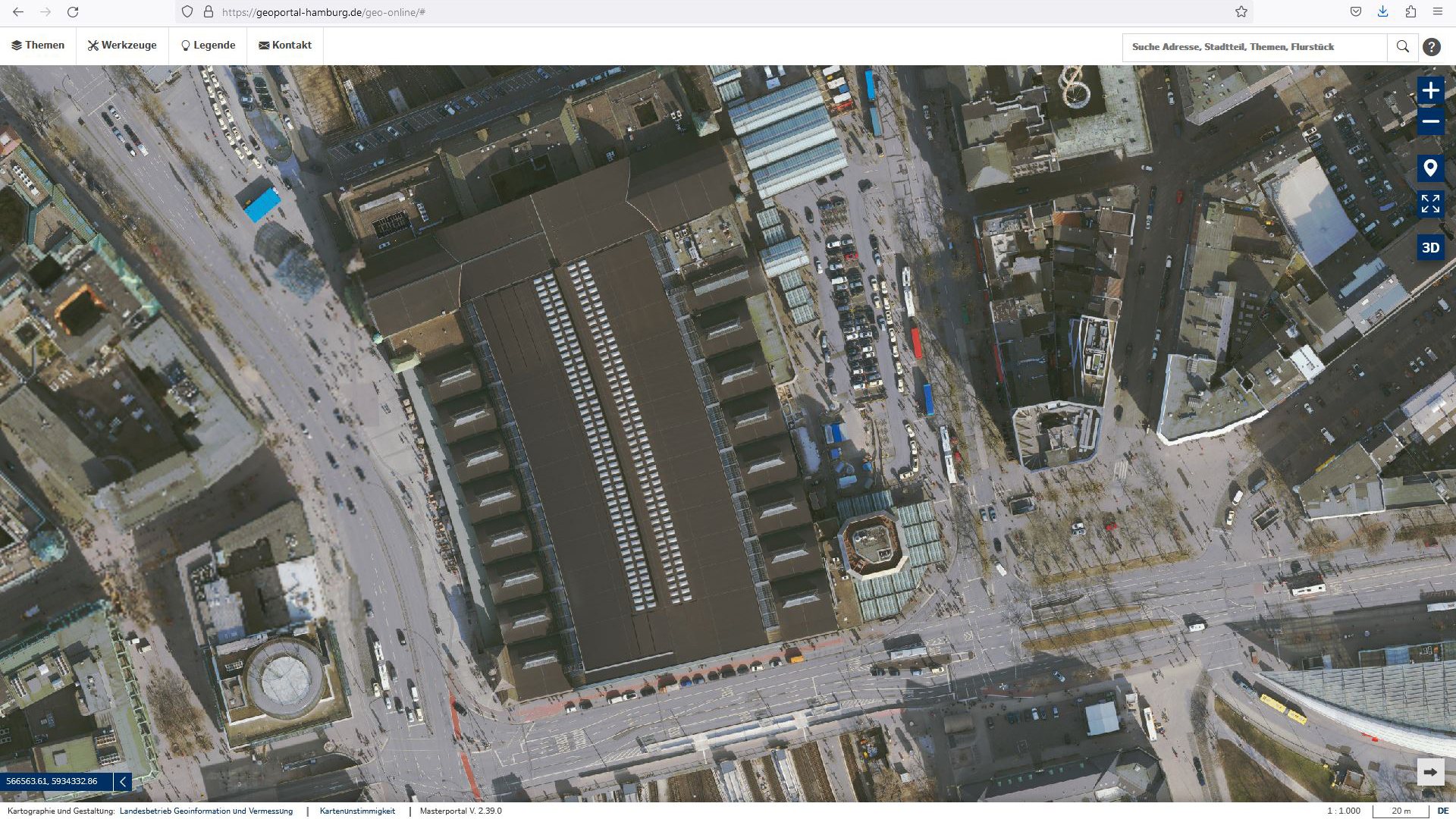Show the Legende panel
Viewport: 1456px width, 819px height.
[x=208, y=45]
